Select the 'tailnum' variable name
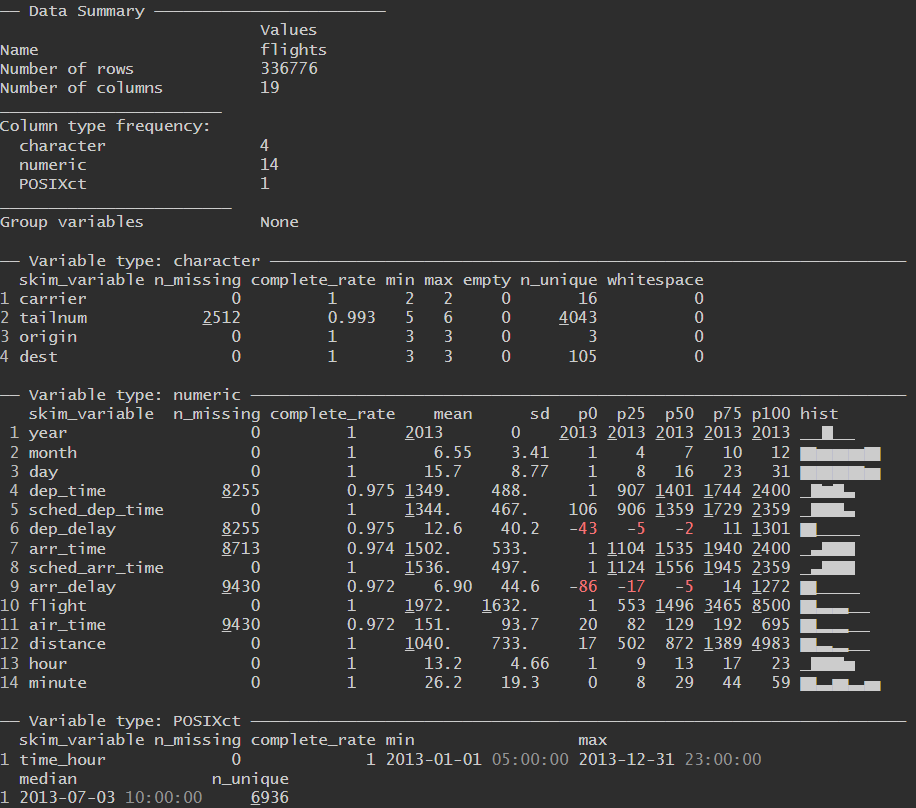916x808 pixels. pyautogui.click(x=53, y=318)
